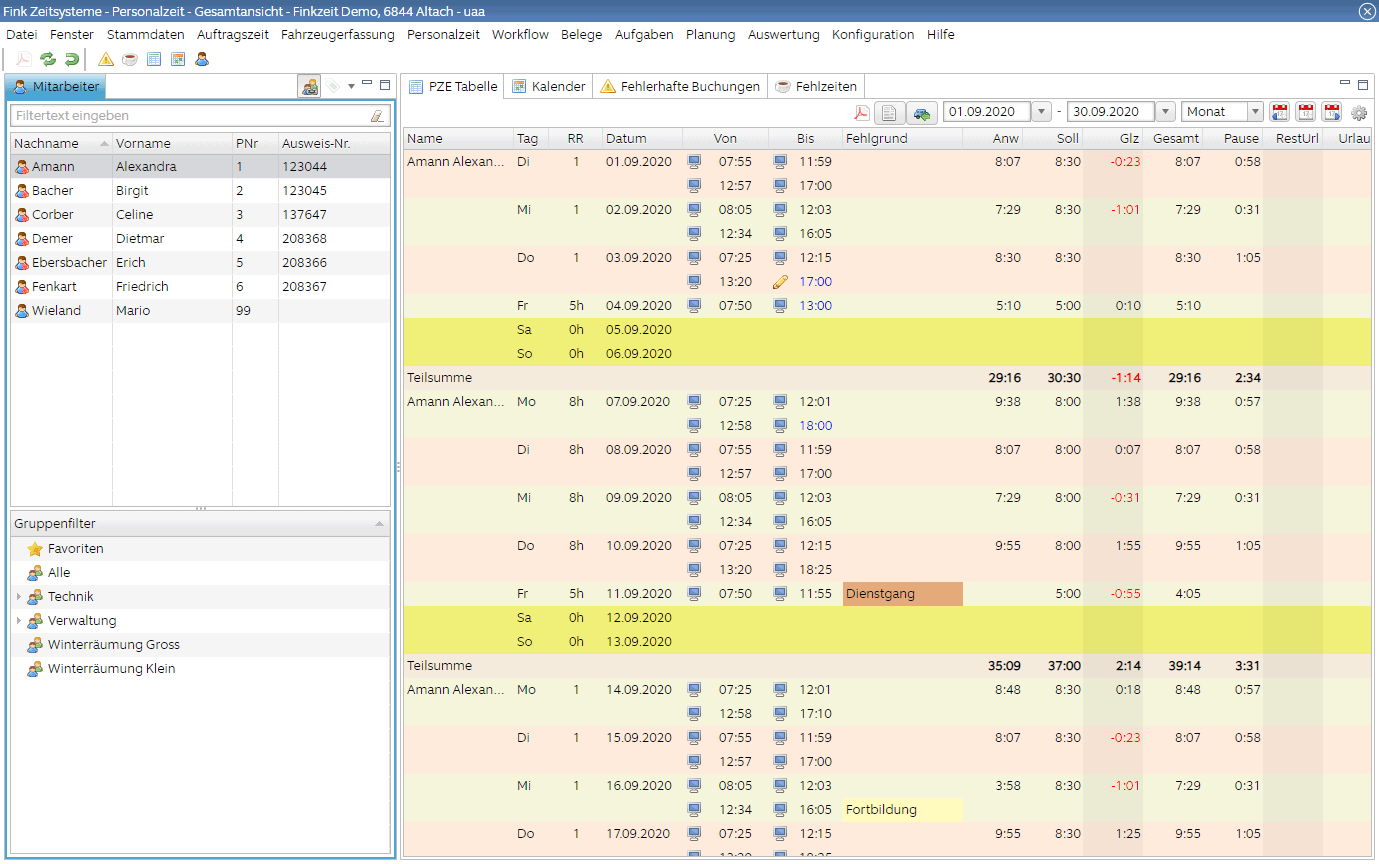The width and height of the screenshot is (1379, 864).
Task: Switch to the Kalender tab
Action: 548,87
